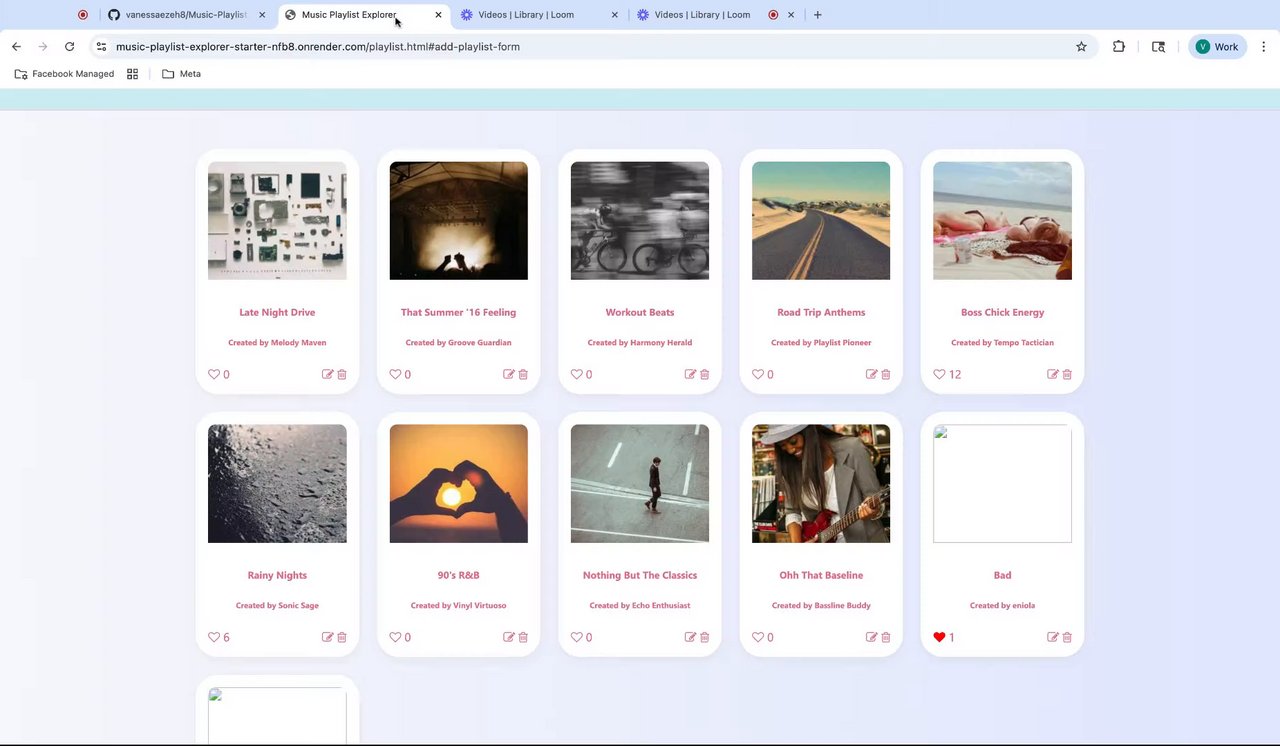Edit the 90's R&B playlist
This screenshot has height=746, width=1280.
508,637
